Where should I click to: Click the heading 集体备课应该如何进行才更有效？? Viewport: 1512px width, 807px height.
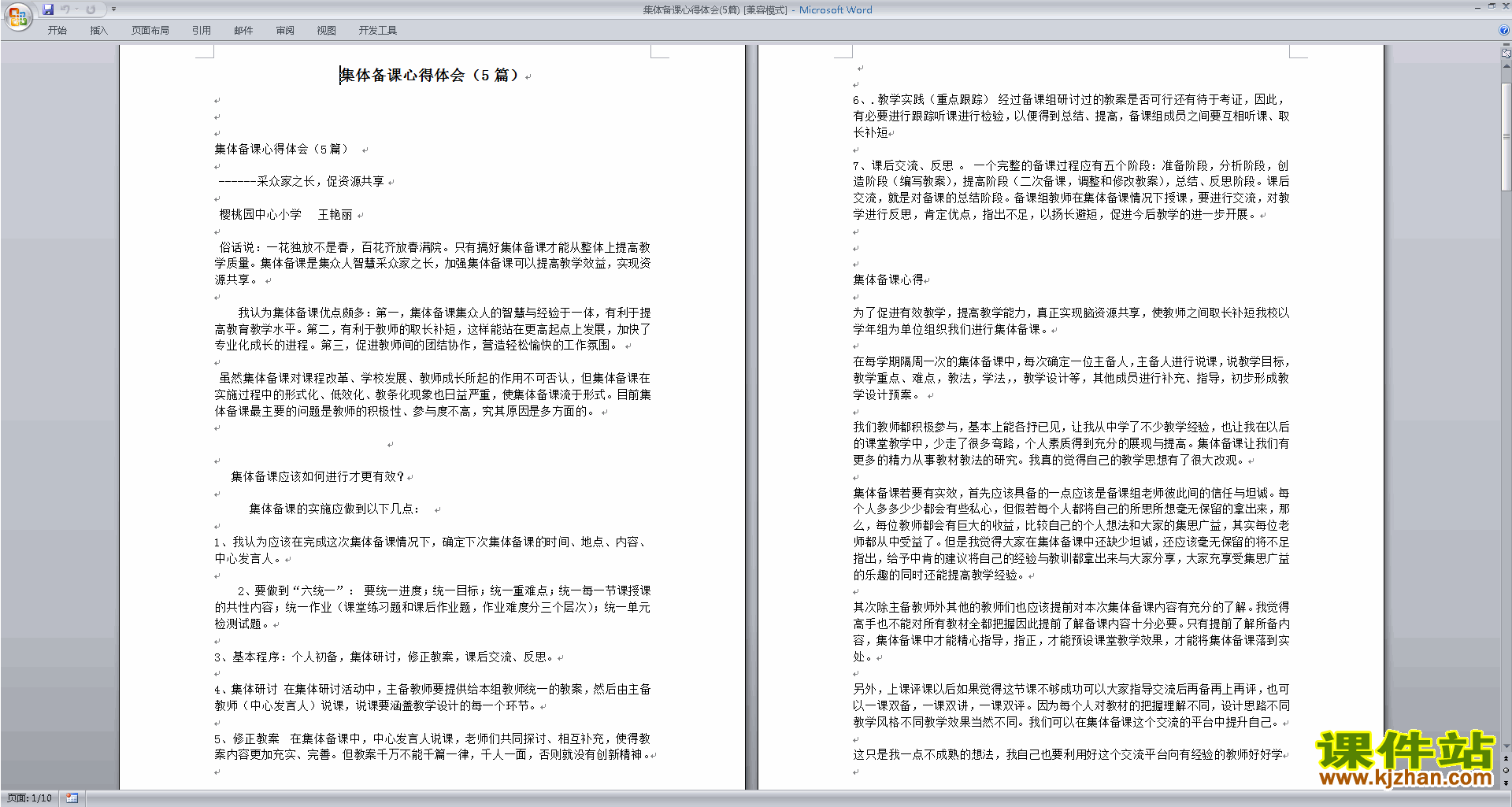pos(318,476)
